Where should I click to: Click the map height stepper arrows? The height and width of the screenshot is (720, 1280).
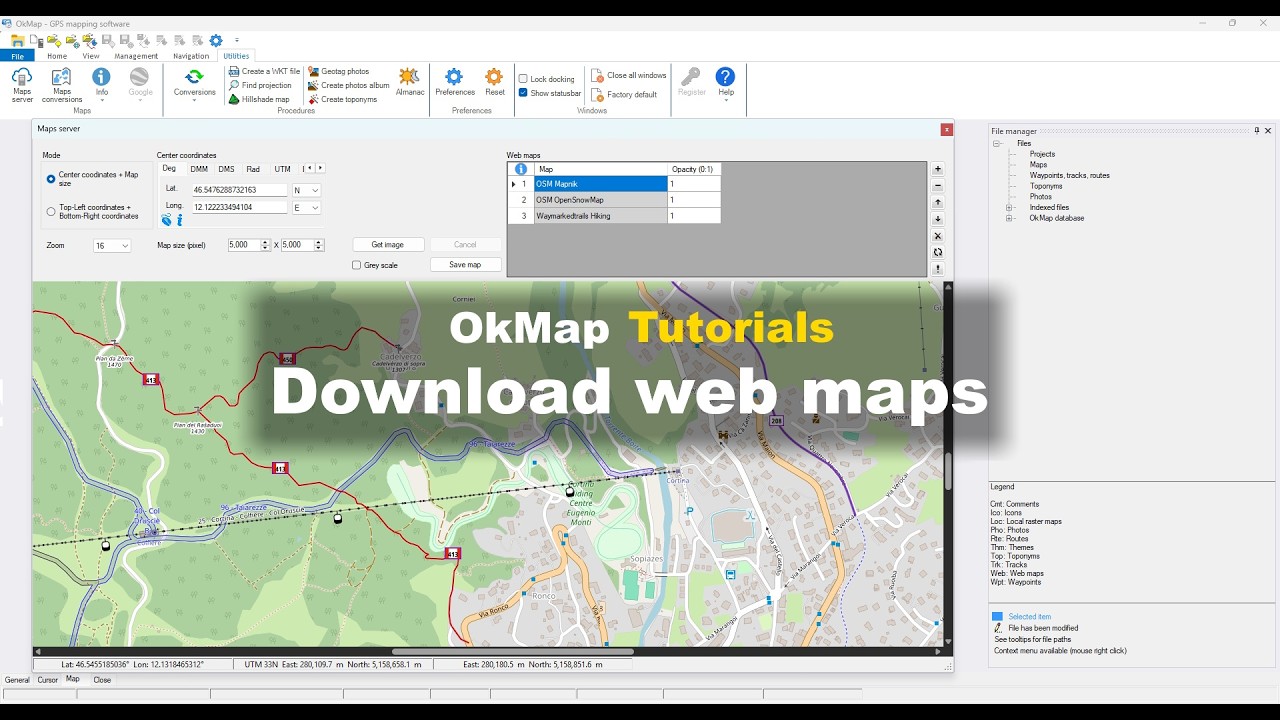pyautogui.click(x=319, y=245)
